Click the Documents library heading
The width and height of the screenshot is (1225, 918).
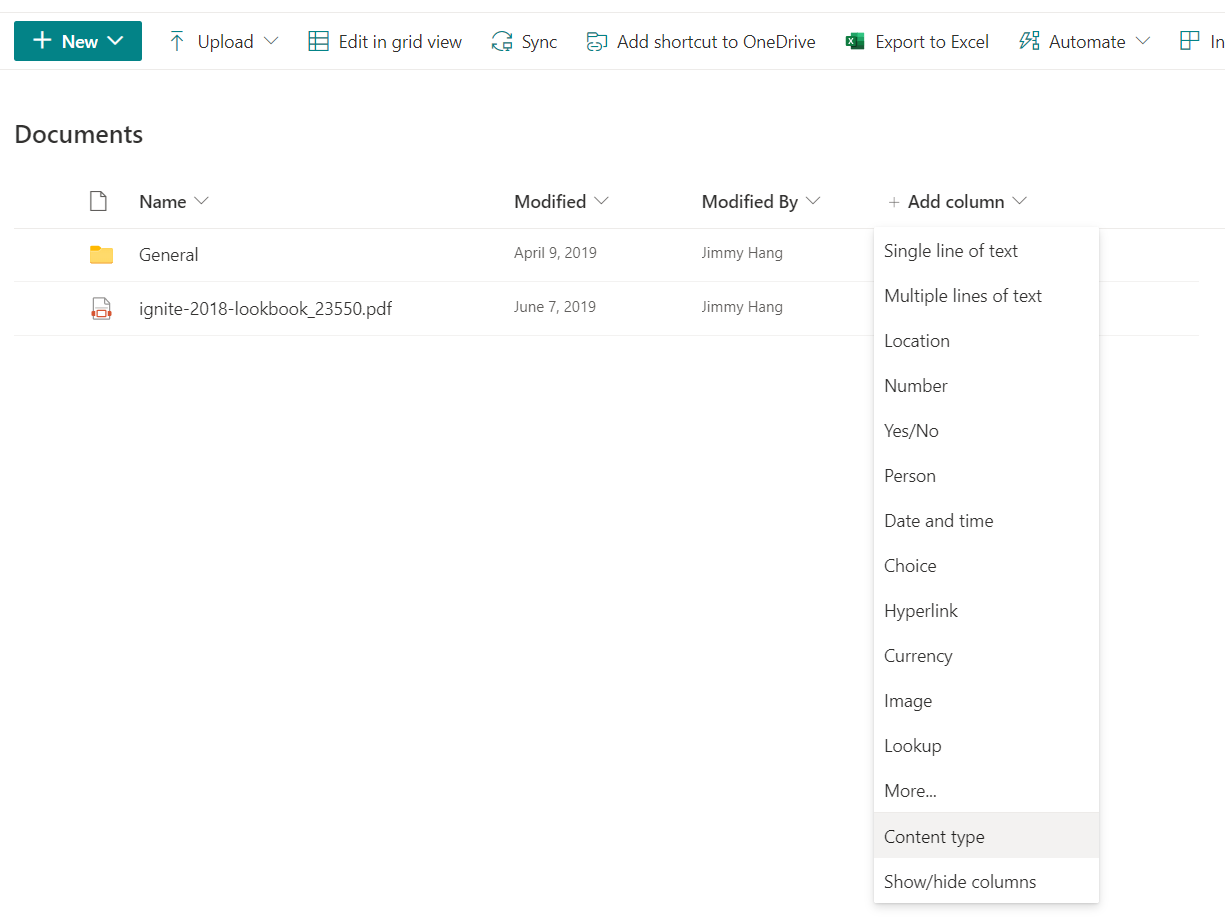[x=79, y=135]
